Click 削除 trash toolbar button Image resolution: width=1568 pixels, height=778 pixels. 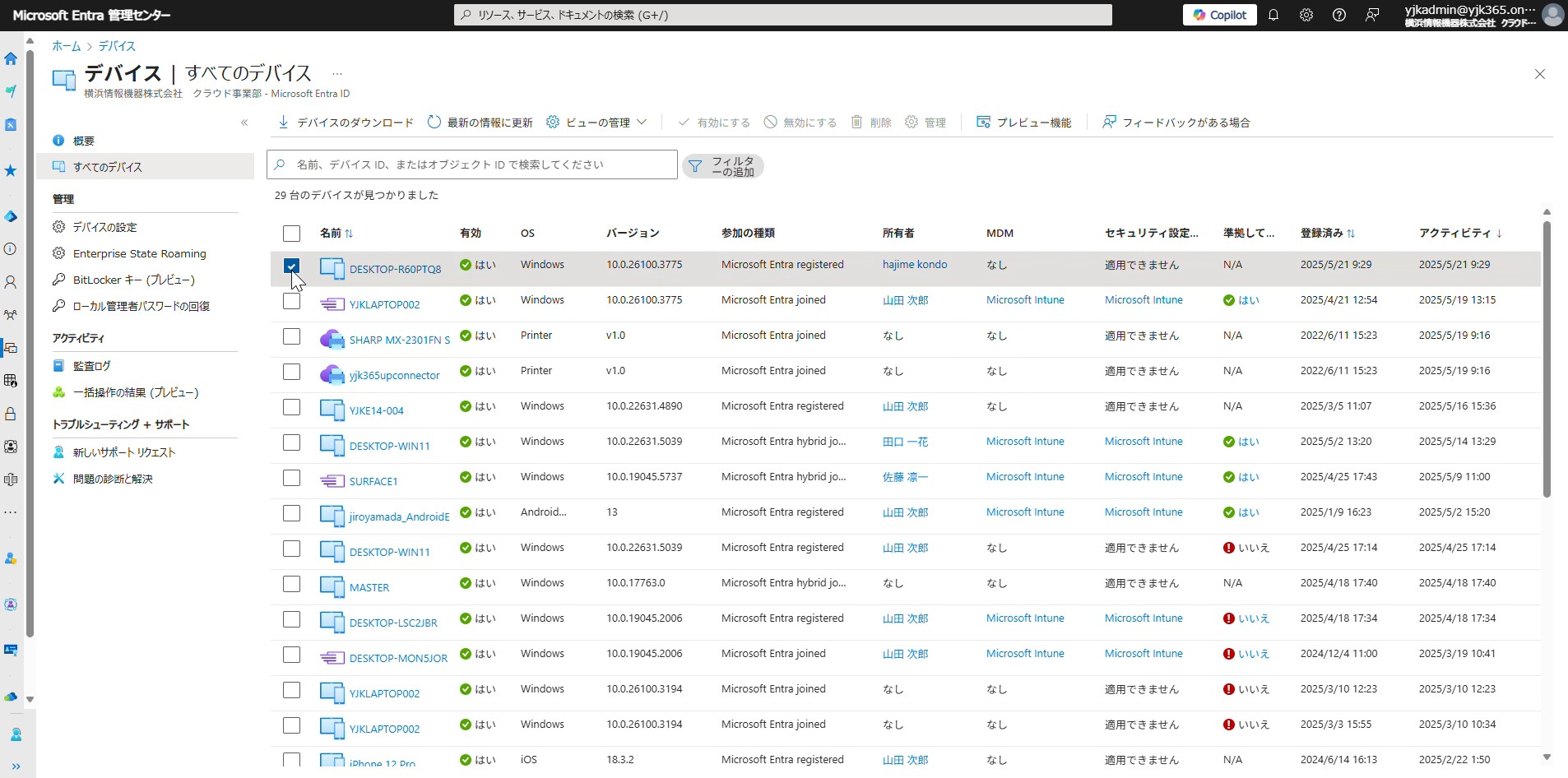[x=870, y=123]
